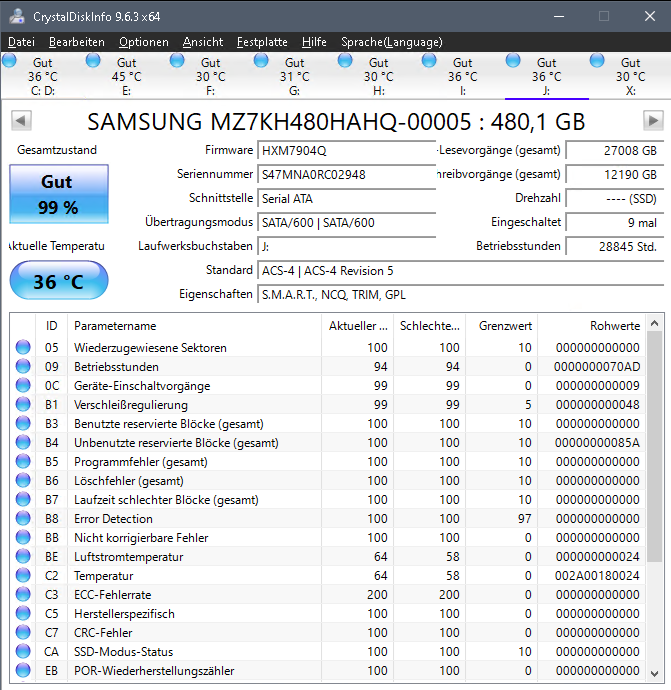Click status icon for Wiederzugewiesene Sektoren
Screen dimensions: 671x690
pyautogui.click(x=23, y=347)
